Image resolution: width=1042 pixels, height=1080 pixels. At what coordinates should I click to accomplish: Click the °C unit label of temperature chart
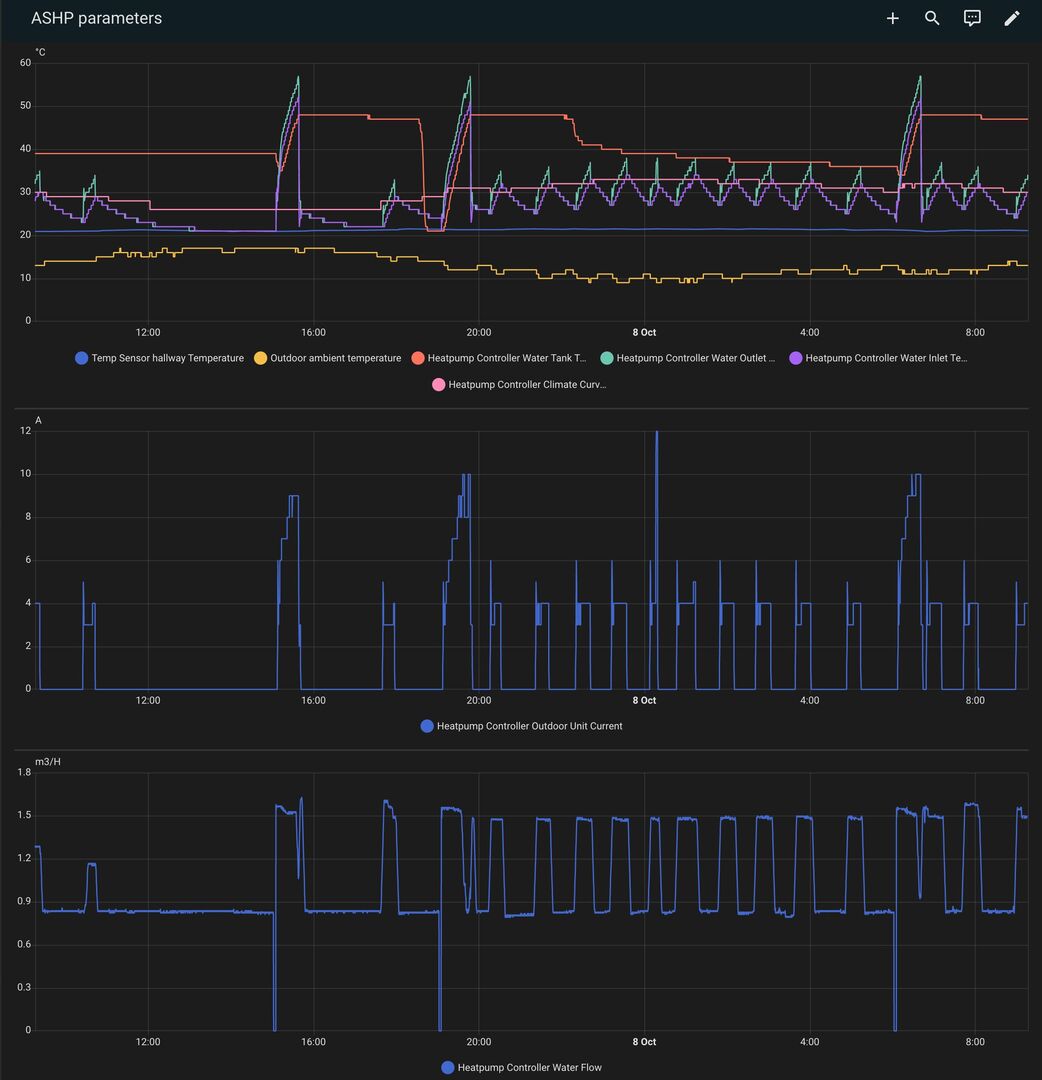40,52
